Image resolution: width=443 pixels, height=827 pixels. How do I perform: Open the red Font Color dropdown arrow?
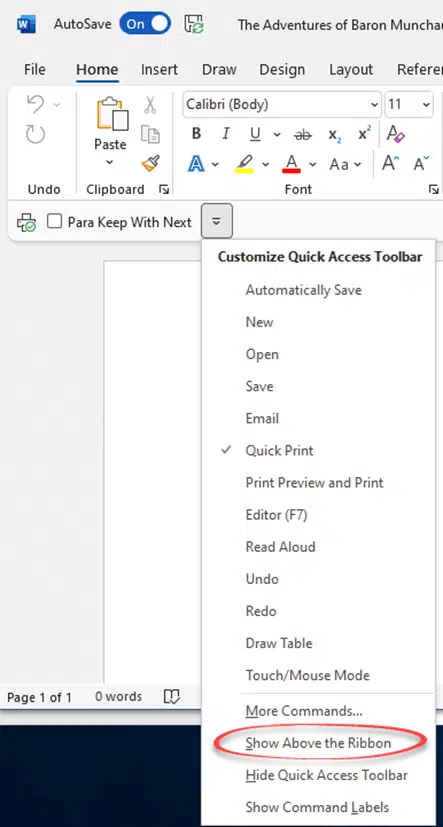click(x=312, y=165)
